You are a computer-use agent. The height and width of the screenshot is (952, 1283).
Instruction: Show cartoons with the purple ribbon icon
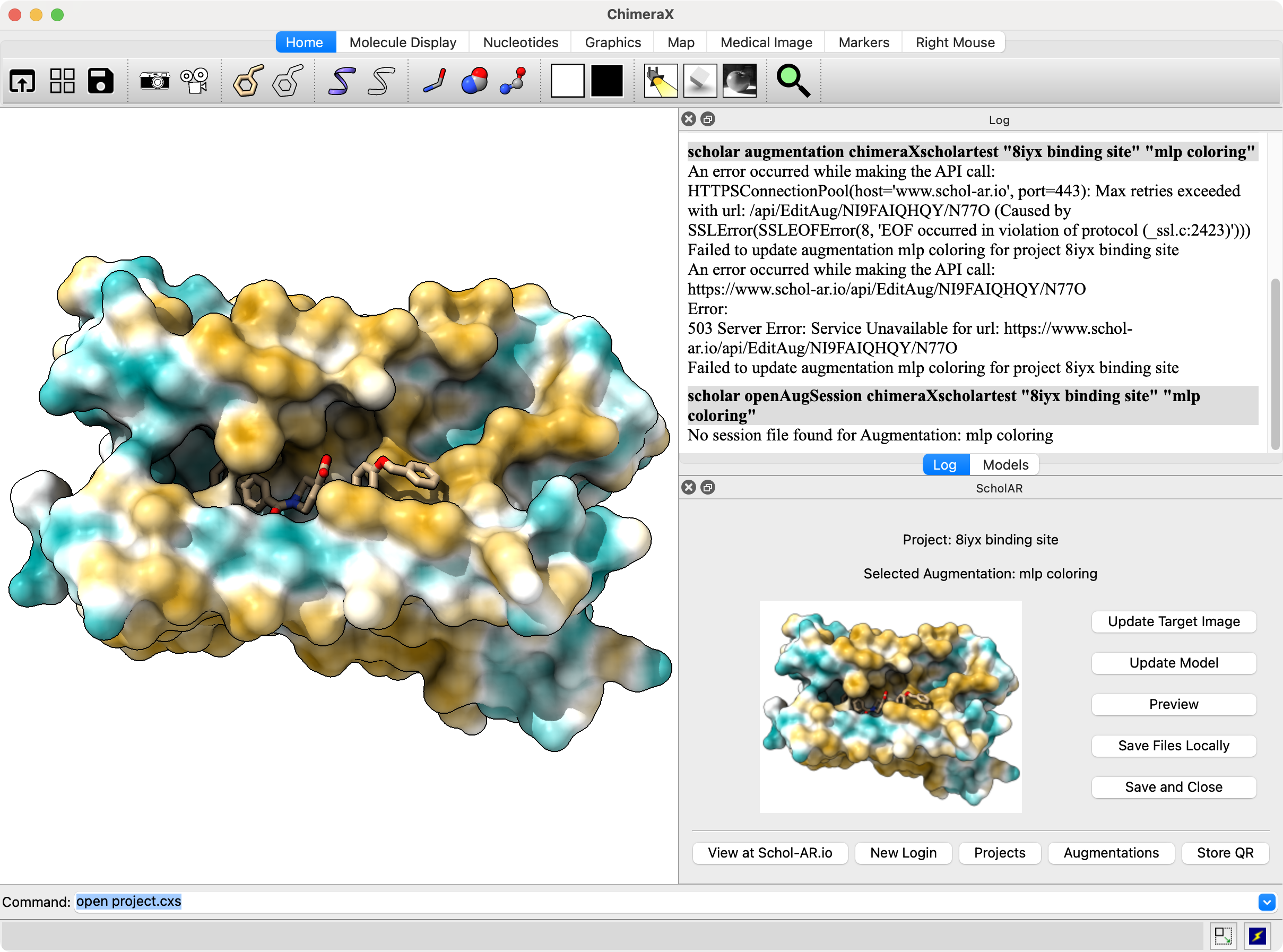point(342,81)
